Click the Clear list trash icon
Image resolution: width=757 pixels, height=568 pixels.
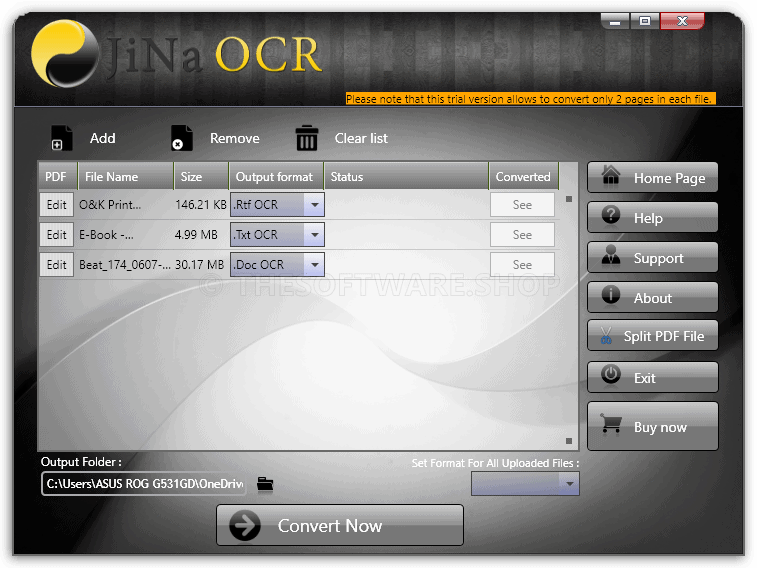pos(307,138)
